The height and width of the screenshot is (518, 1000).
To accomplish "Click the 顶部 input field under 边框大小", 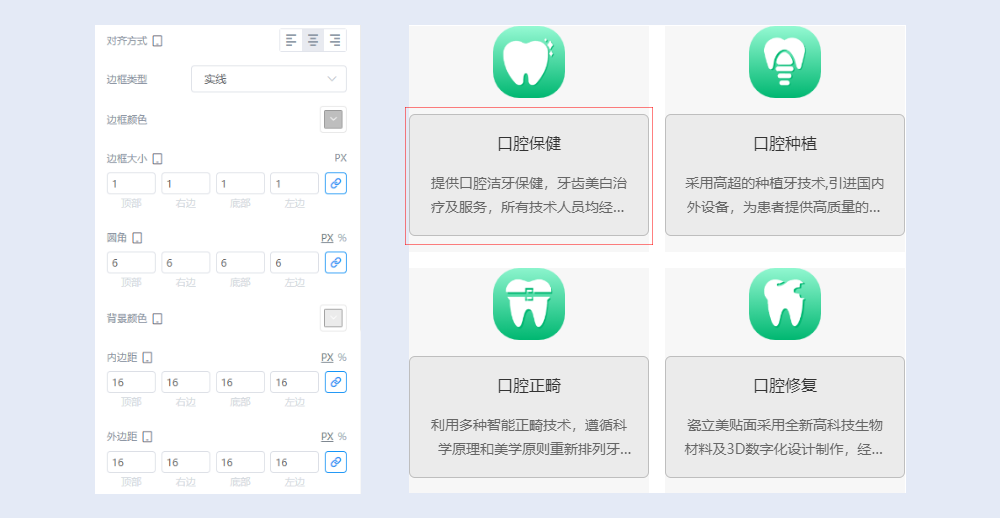I will click(131, 183).
